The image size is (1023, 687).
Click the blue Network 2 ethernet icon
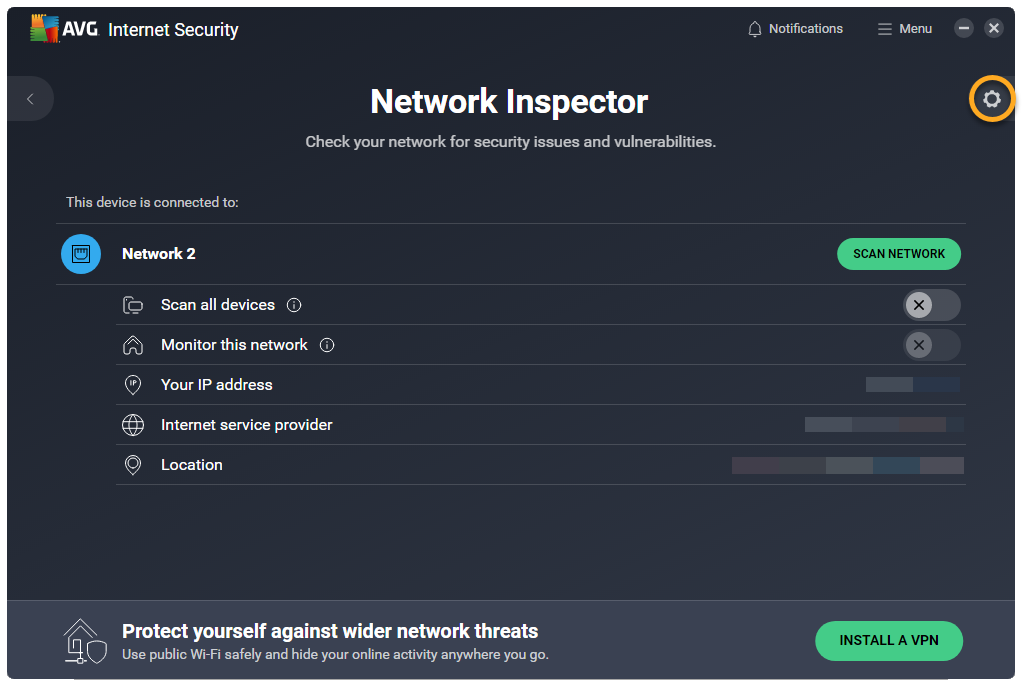pos(81,254)
